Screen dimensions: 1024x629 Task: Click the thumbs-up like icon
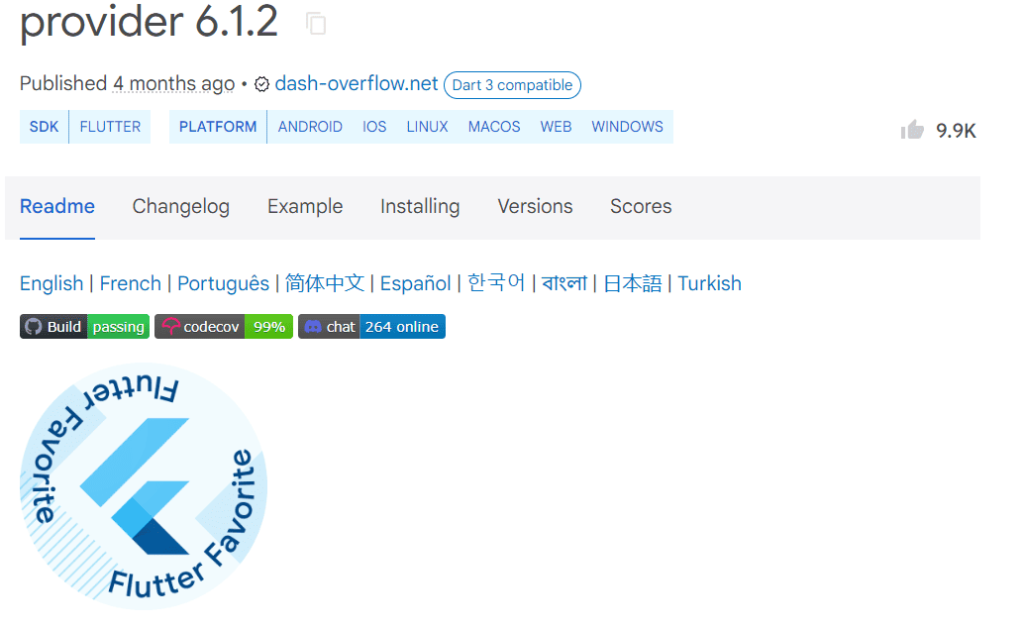[x=912, y=130]
